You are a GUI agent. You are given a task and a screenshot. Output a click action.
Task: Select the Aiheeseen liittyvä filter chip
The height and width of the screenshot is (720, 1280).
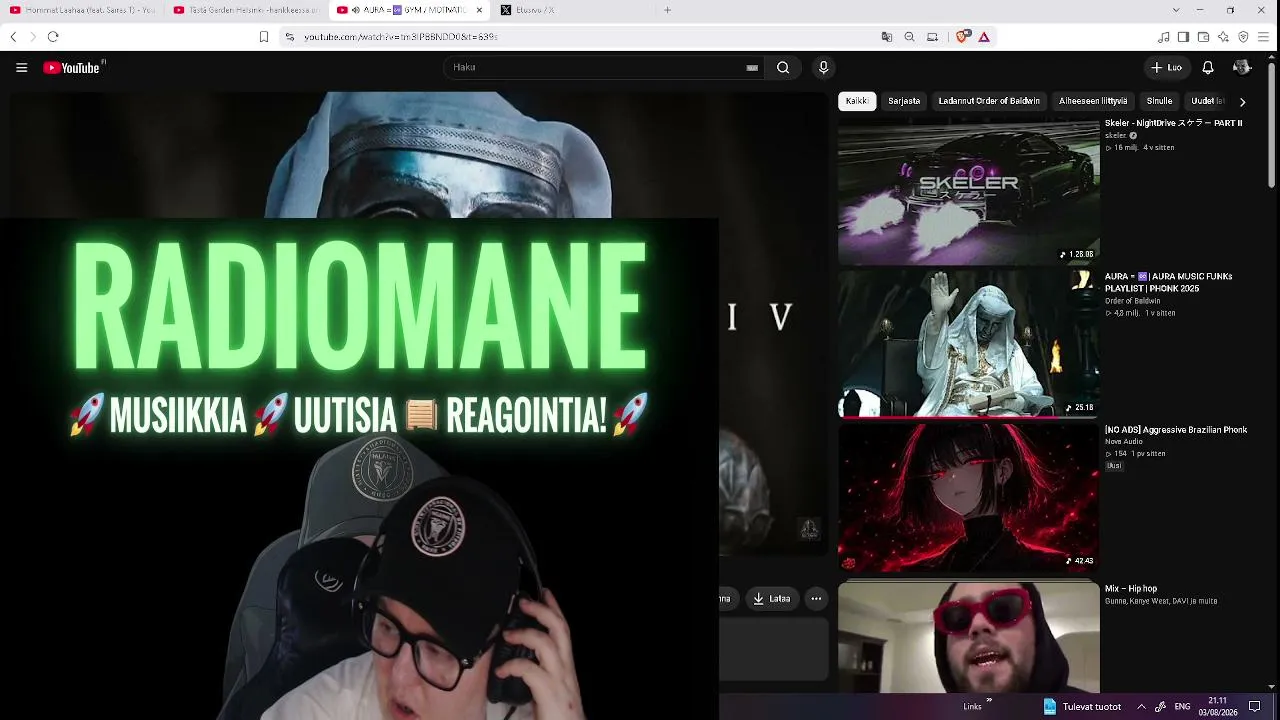pyautogui.click(x=1093, y=101)
